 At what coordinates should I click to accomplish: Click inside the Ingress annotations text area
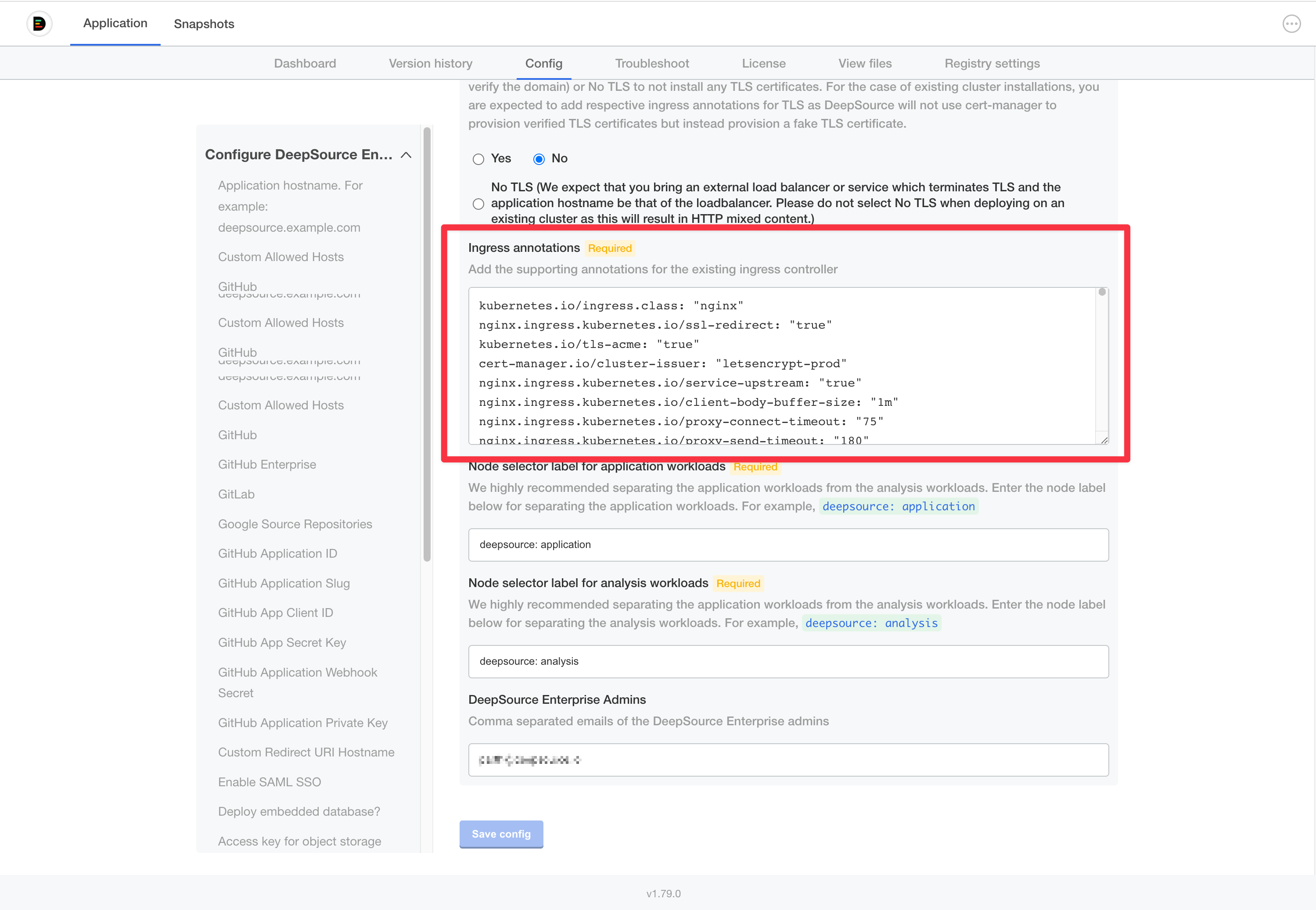click(787, 365)
